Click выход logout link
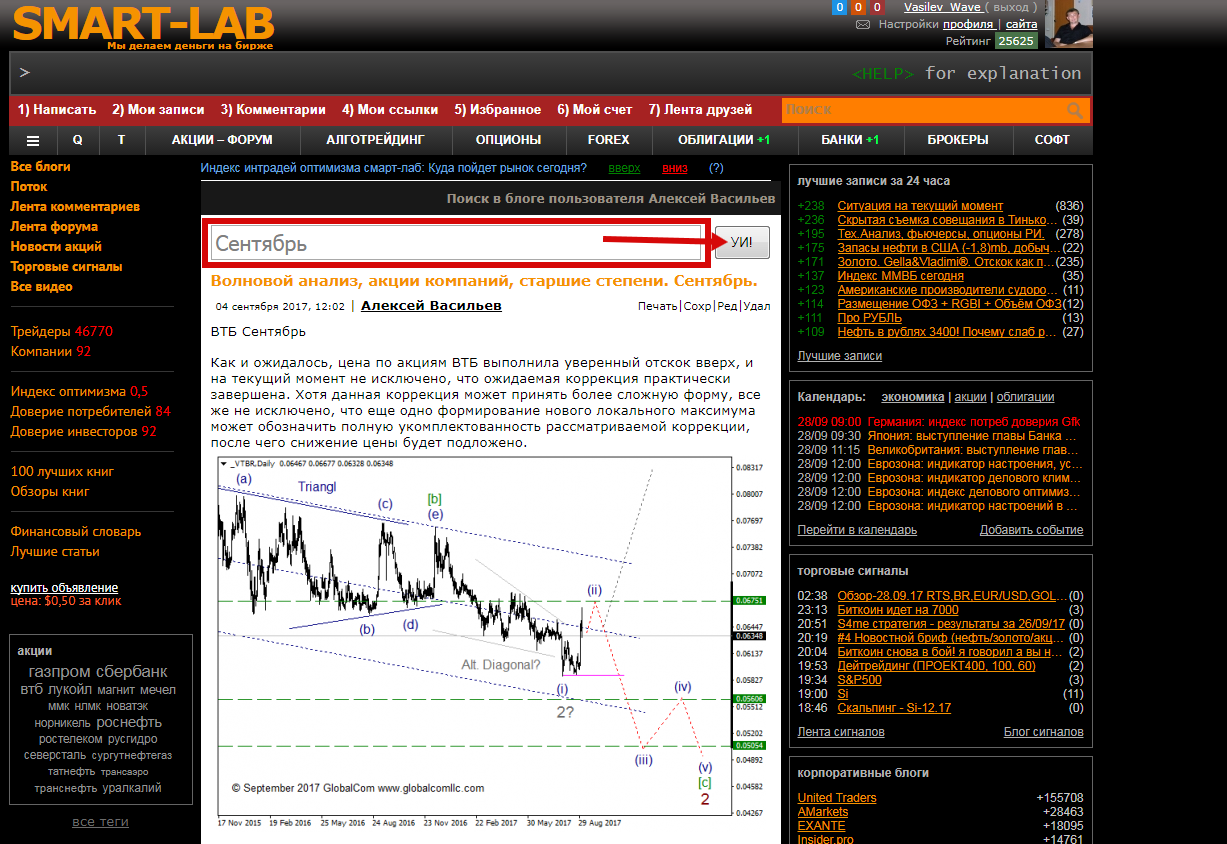This screenshot has width=1227, height=844. pyautogui.click(x=1010, y=7)
